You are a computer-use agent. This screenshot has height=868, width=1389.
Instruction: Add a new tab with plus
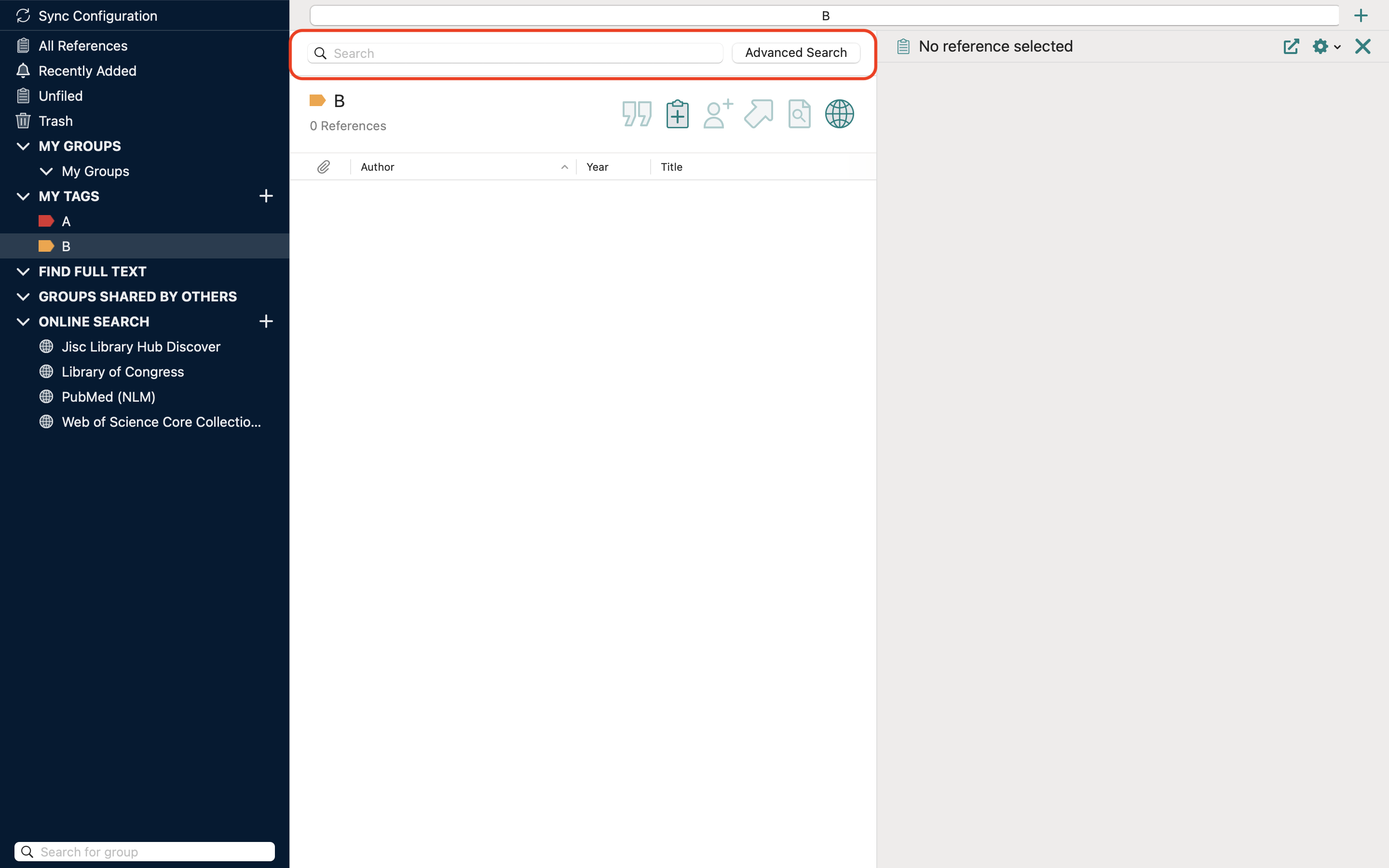coord(1361,15)
